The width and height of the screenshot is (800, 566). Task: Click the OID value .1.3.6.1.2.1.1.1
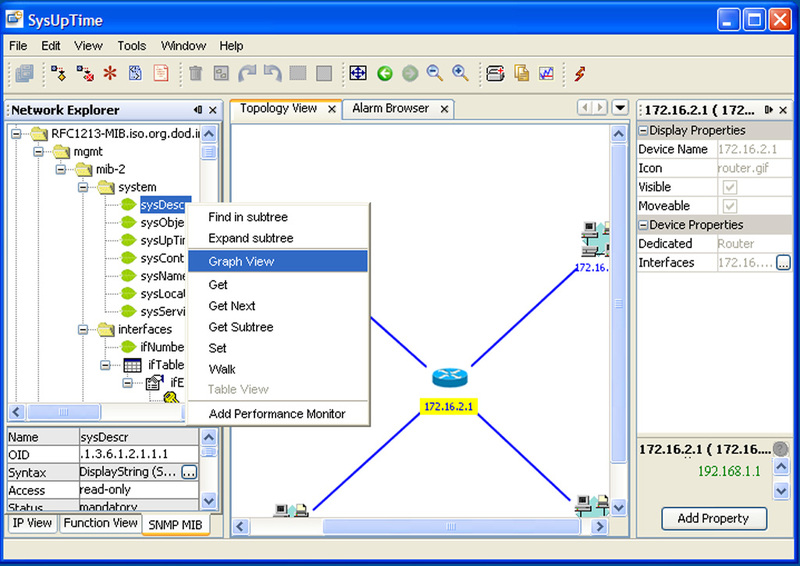coord(138,454)
